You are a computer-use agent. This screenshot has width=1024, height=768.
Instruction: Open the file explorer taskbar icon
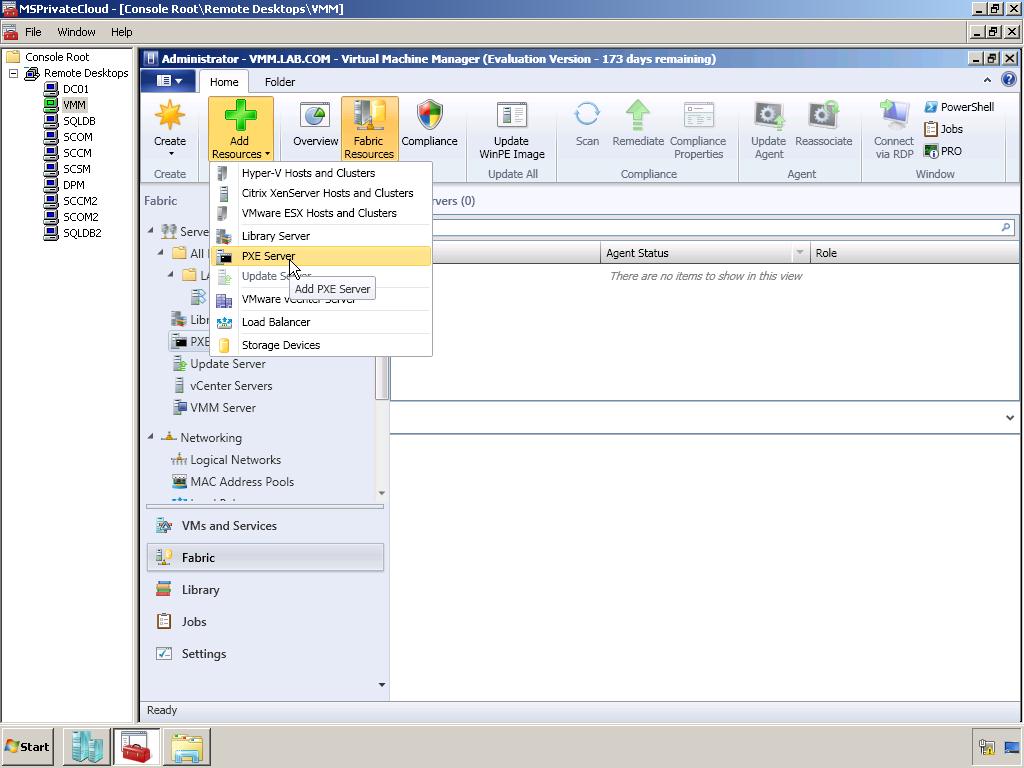pyautogui.click(x=185, y=746)
